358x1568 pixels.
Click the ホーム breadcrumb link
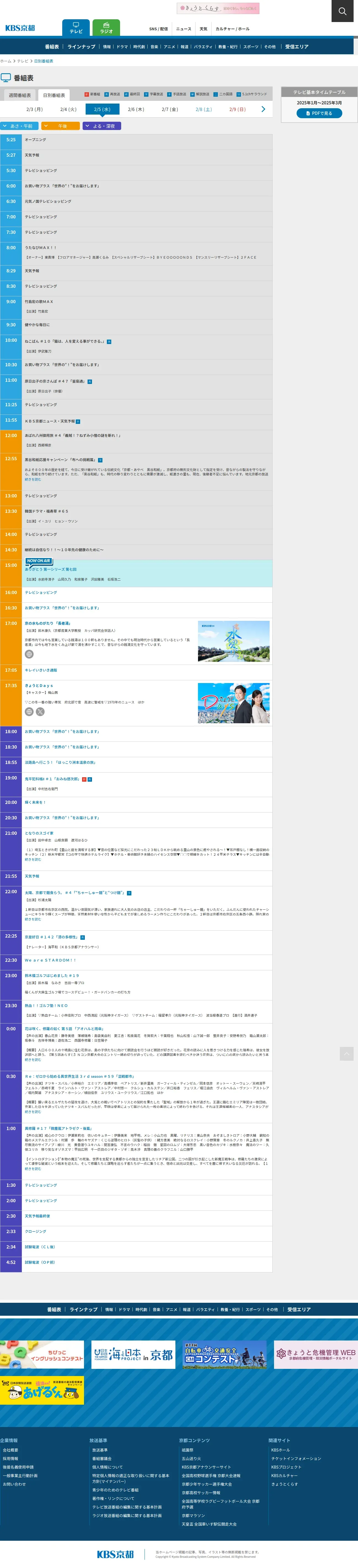click(x=6, y=61)
